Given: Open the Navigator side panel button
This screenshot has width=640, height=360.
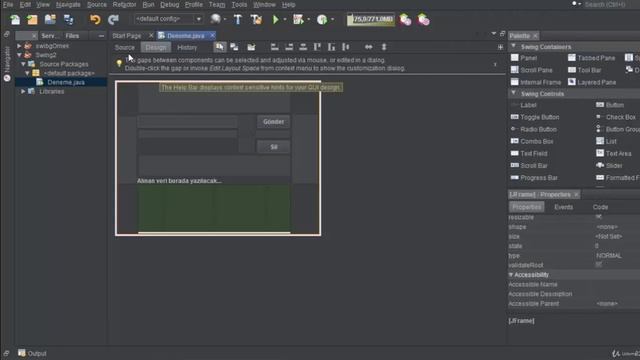Looking at the screenshot, I should pos(7,64).
